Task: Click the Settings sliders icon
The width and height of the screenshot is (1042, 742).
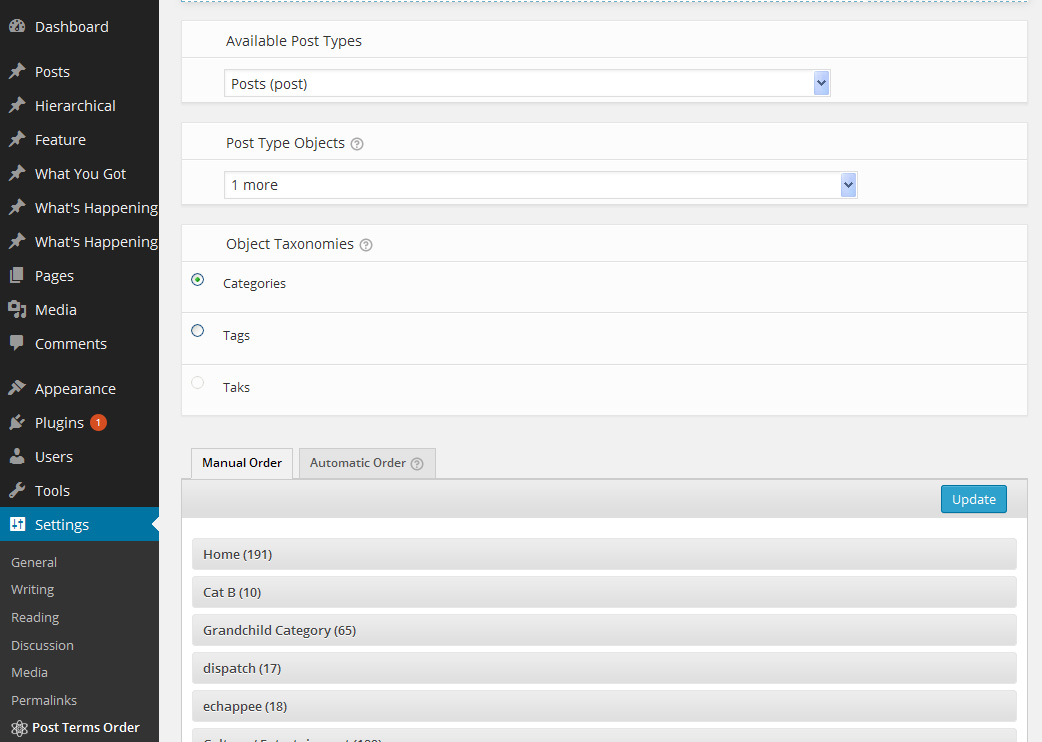Action: 17,524
